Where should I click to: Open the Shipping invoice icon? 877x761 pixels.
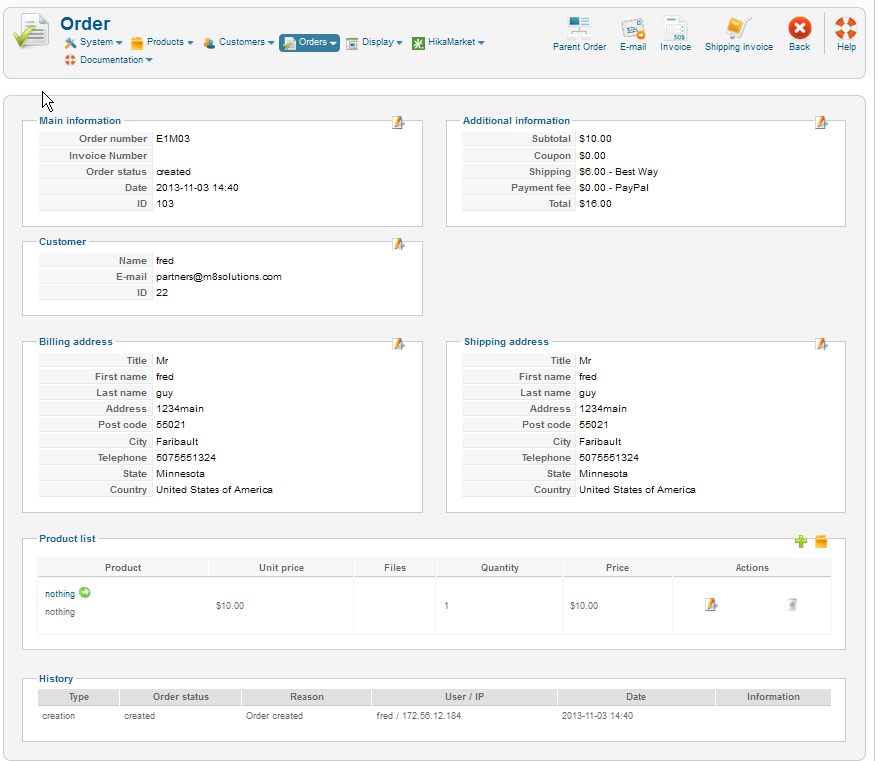(738, 28)
